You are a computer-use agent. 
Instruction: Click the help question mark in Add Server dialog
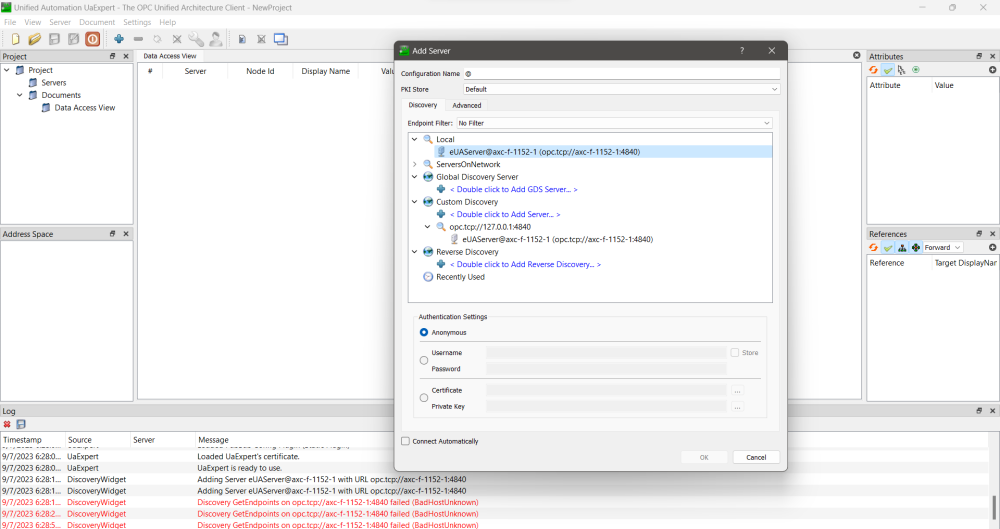741,50
